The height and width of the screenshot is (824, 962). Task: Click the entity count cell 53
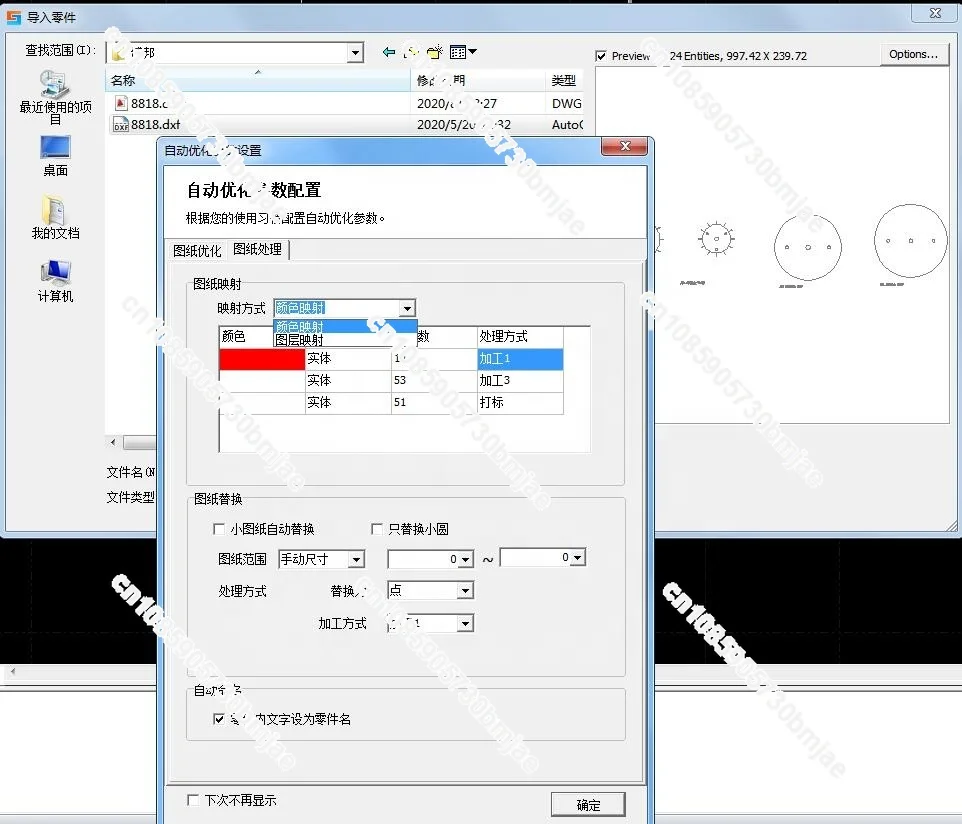pyautogui.click(x=434, y=380)
